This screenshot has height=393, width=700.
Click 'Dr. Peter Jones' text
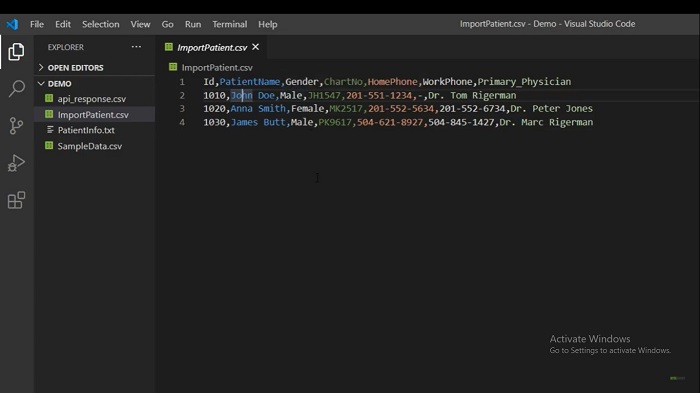[x=552, y=109]
